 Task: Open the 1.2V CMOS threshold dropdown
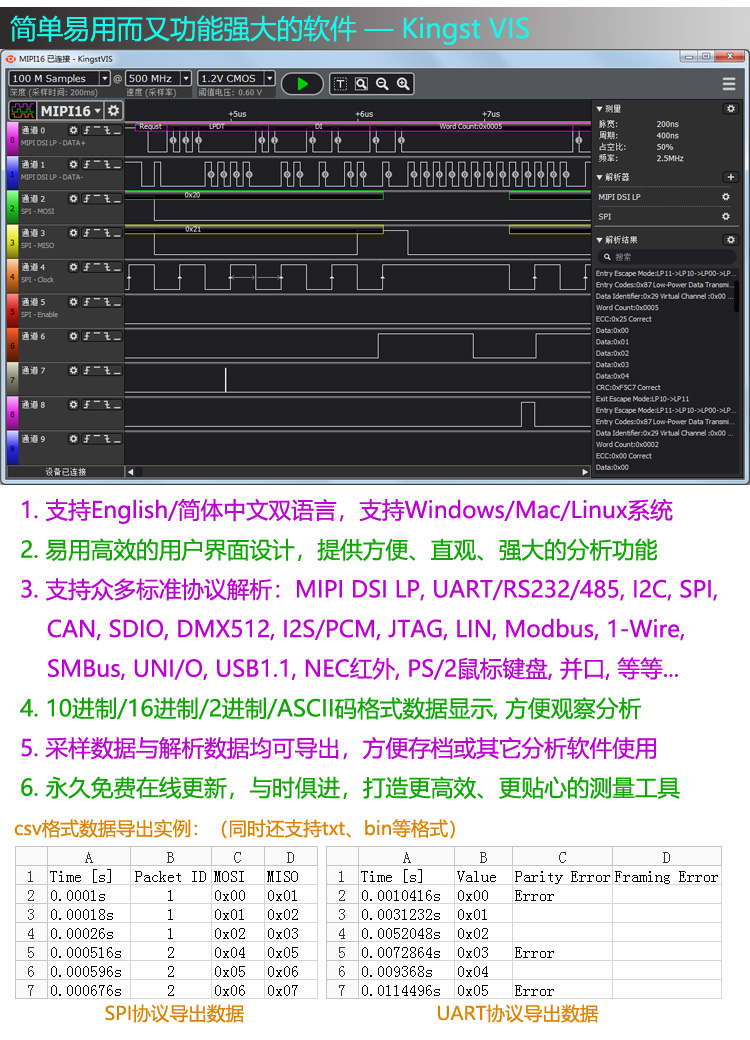pyautogui.click(x=269, y=78)
